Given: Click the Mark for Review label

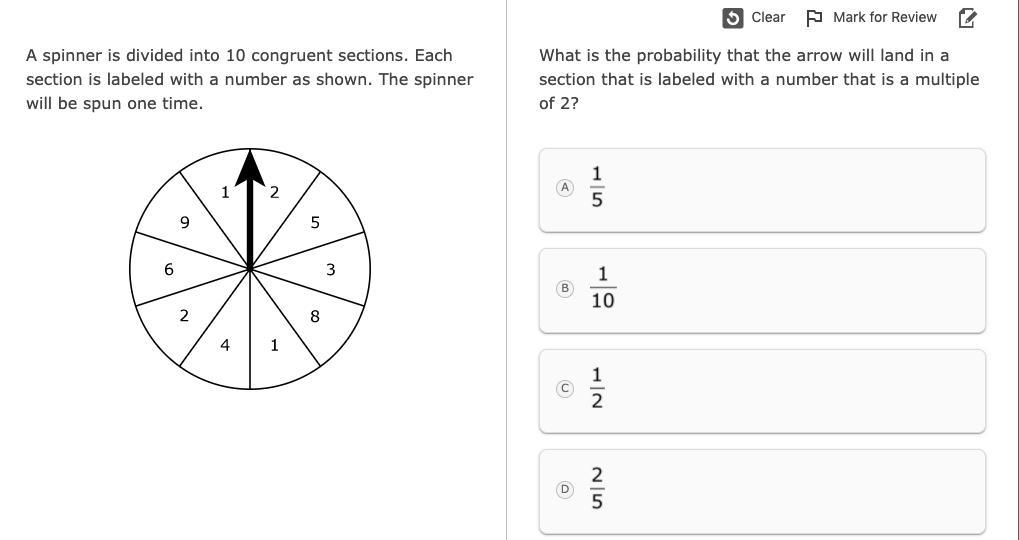Looking at the screenshot, I should (x=884, y=18).
